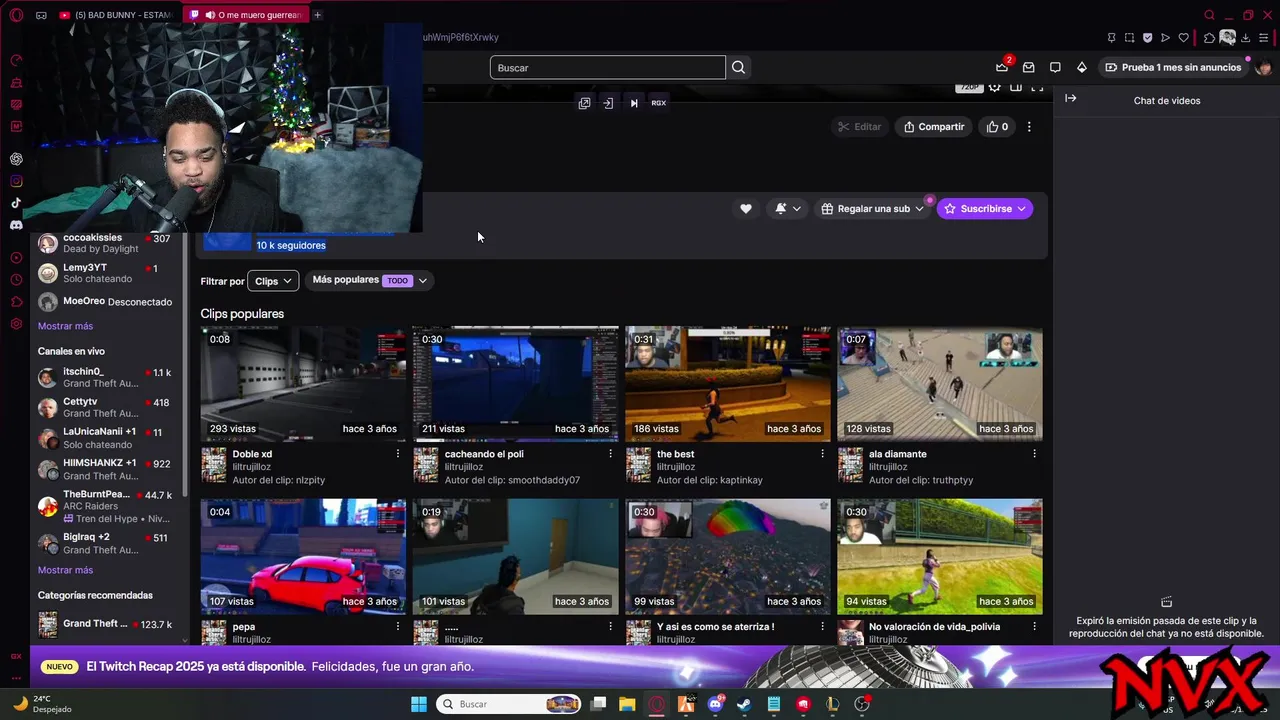Play the Doble xd clip thumbnail
The width and height of the screenshot is (1280, 720).
(303, 384)
